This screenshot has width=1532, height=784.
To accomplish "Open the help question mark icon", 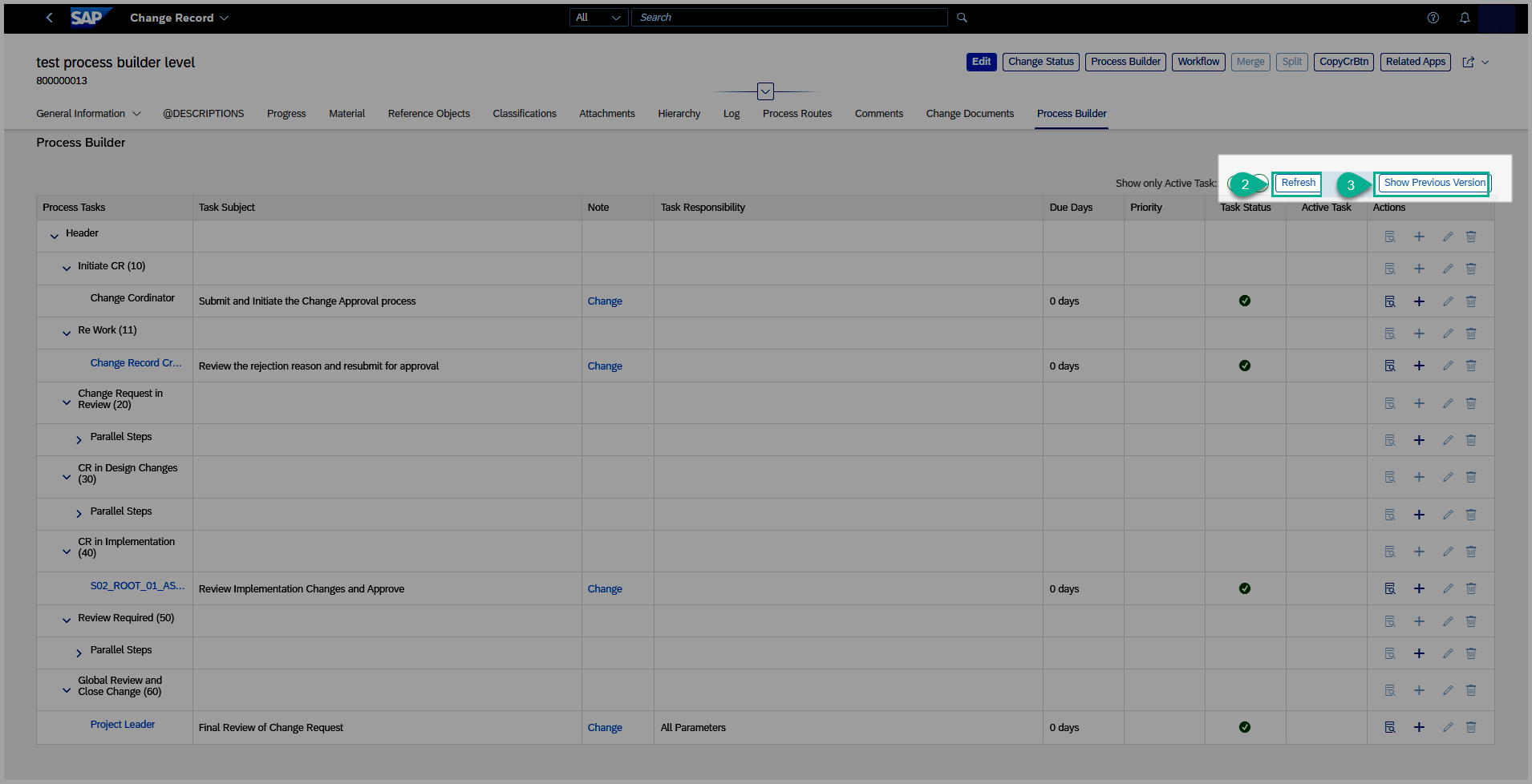I will coord(1433,18).
